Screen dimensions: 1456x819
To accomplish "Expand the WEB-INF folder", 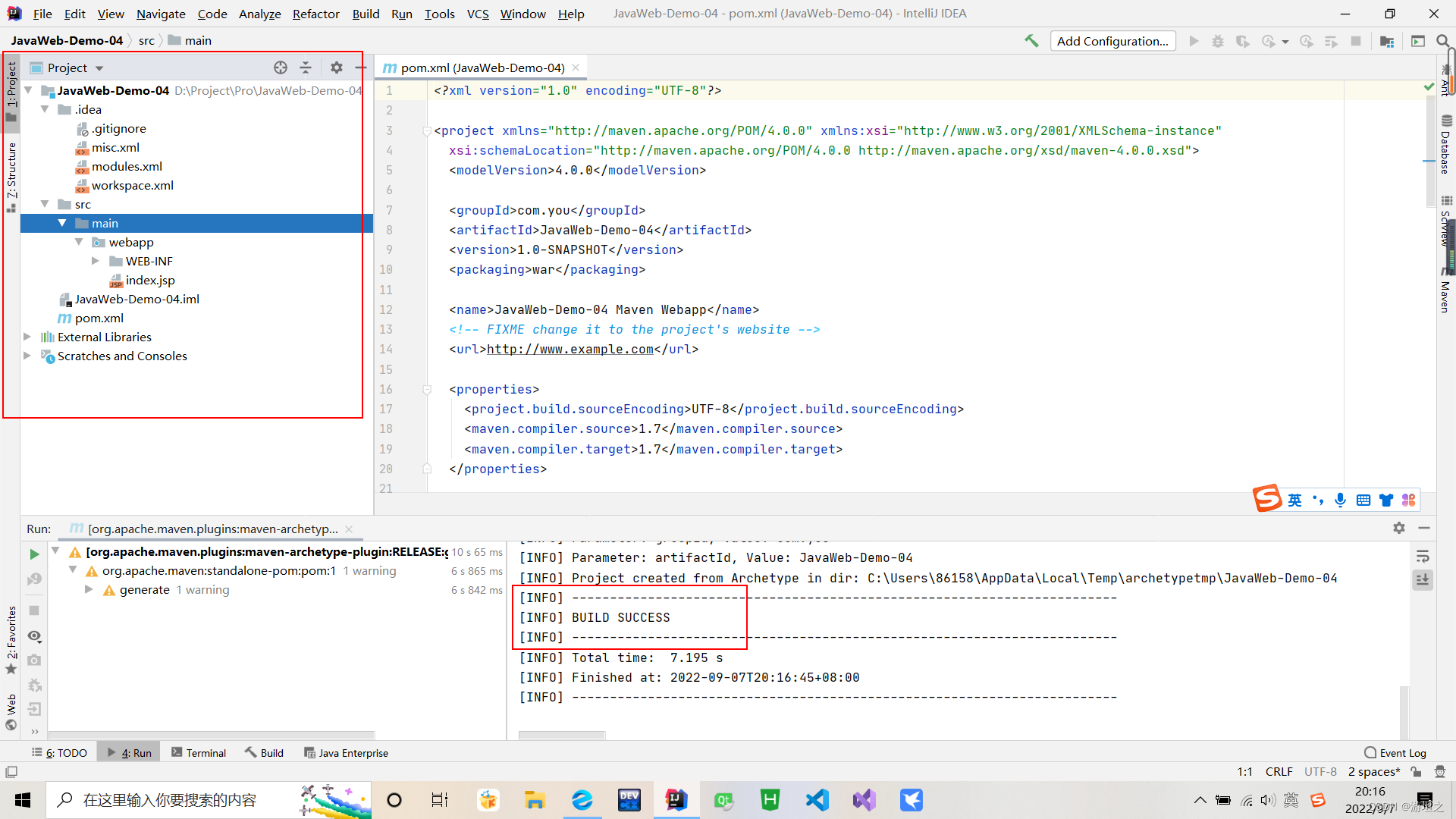I will (x=96, y=261).
